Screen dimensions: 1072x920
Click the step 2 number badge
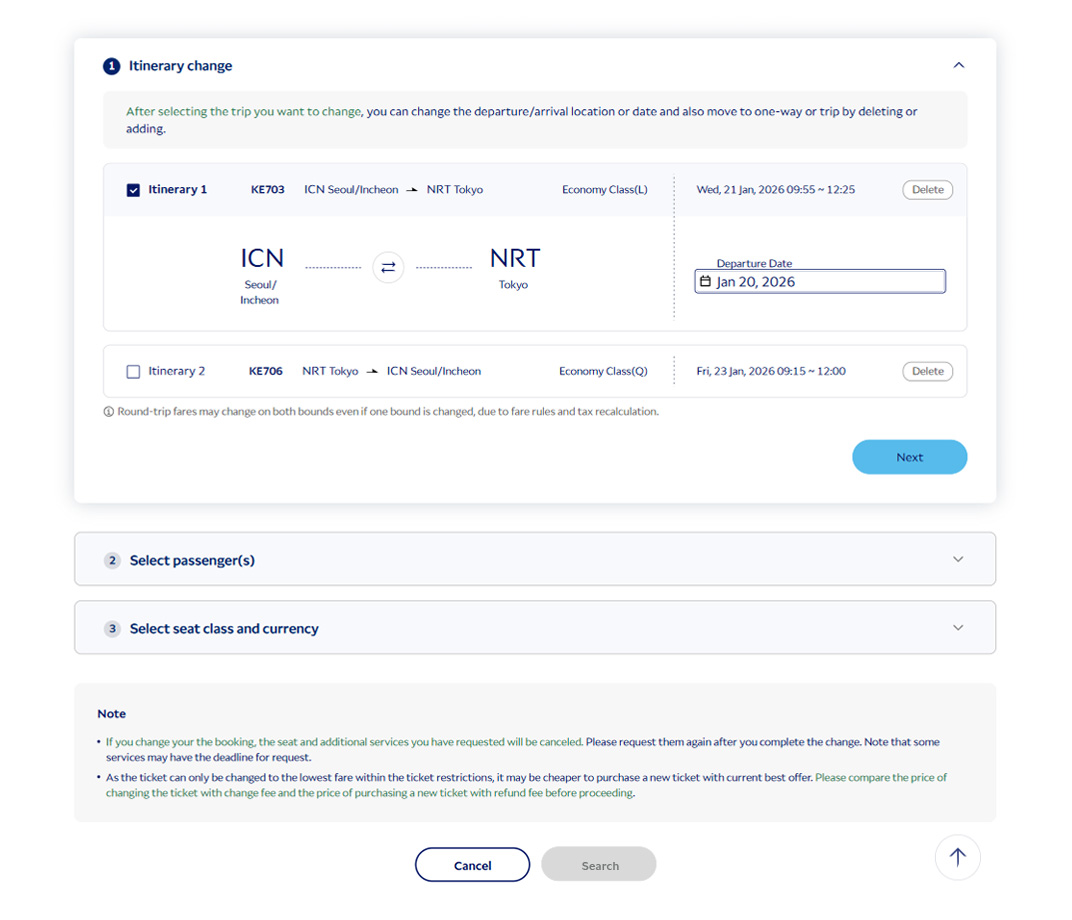[x=112, y=561]
